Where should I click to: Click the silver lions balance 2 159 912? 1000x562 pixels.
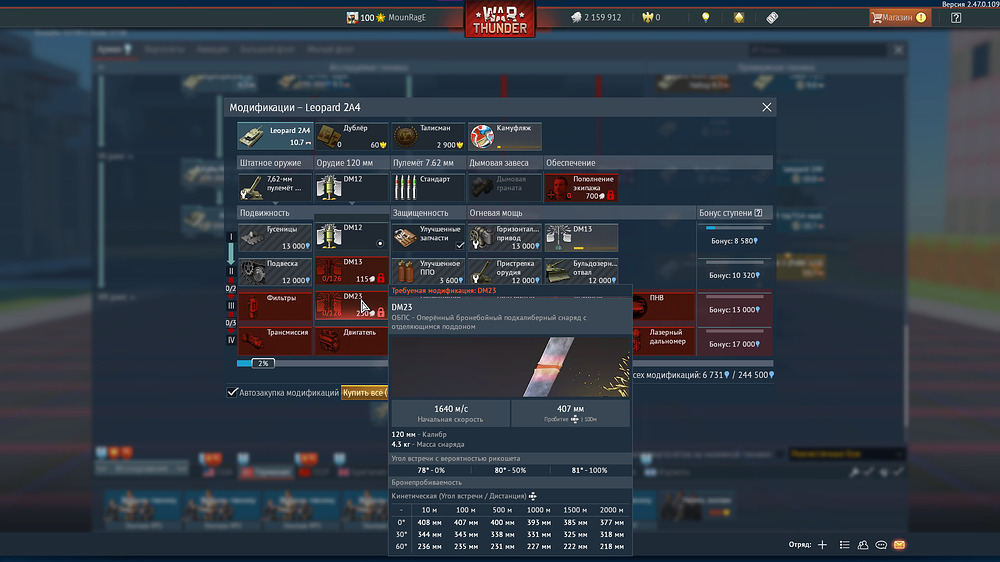click(x=596, y=17)
